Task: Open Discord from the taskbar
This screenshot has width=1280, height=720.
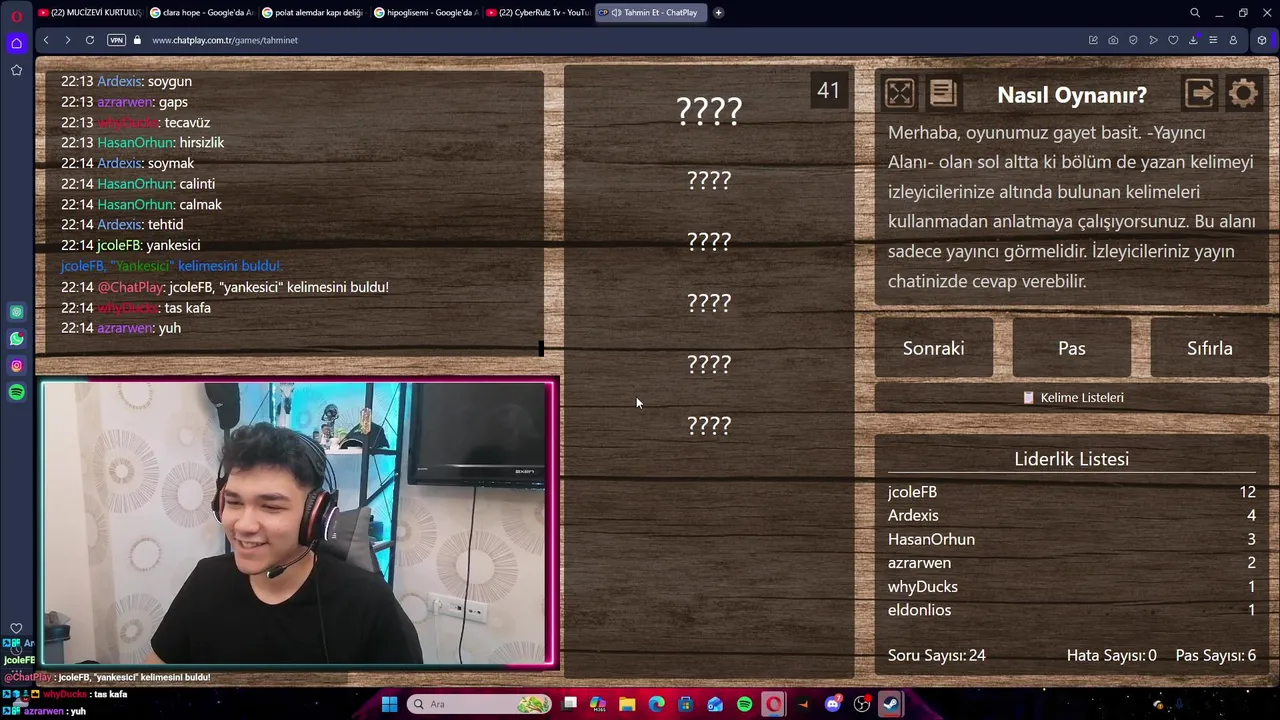Action: click(x=833, y=704)
